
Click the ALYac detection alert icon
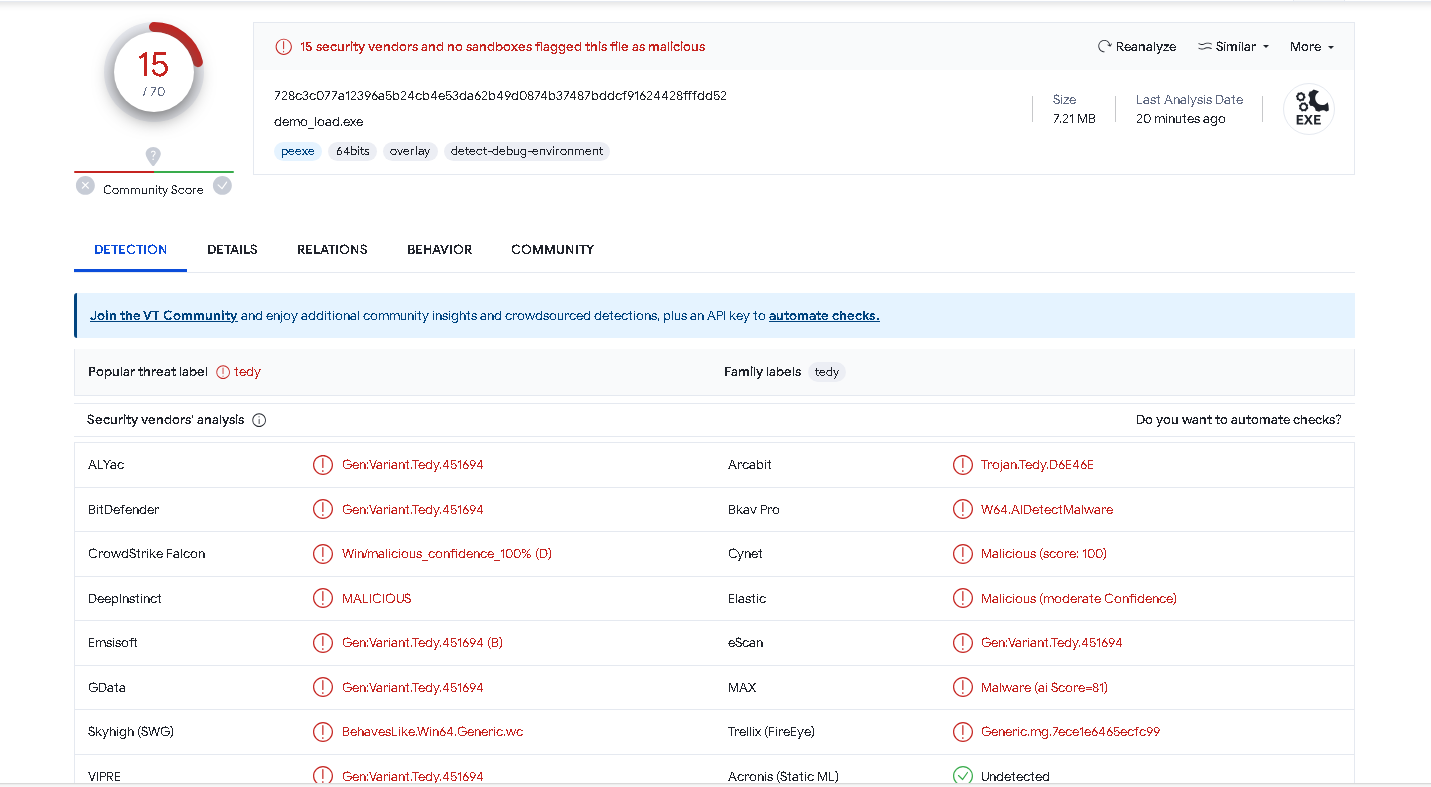[323, 465]
